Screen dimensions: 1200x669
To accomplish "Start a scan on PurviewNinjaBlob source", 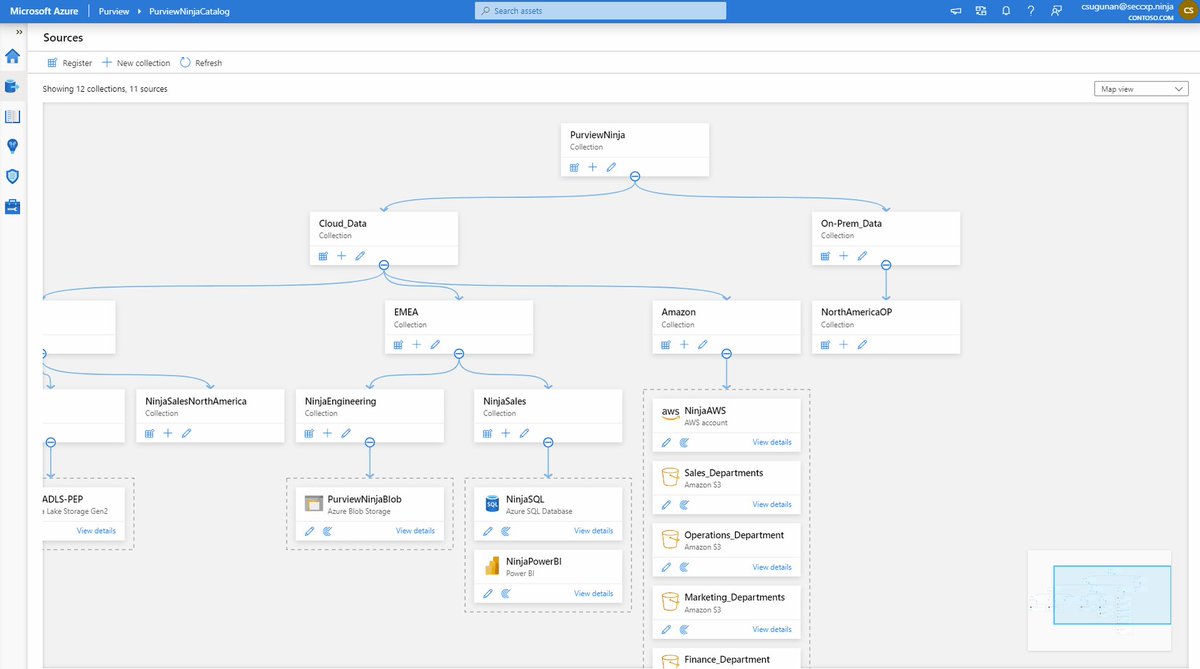I will tap(328, 531).
